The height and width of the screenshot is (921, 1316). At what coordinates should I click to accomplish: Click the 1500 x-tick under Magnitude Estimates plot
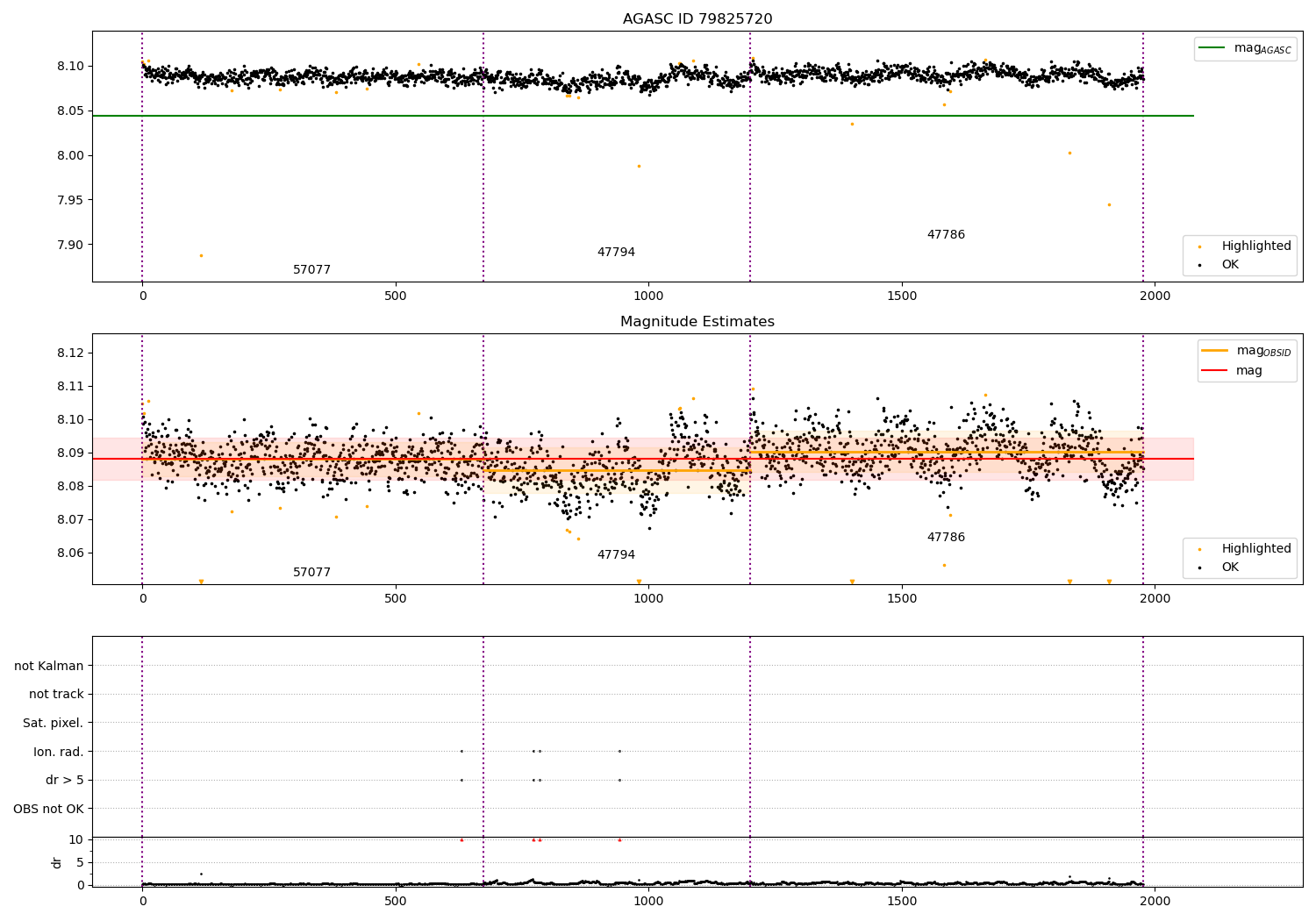902,599
